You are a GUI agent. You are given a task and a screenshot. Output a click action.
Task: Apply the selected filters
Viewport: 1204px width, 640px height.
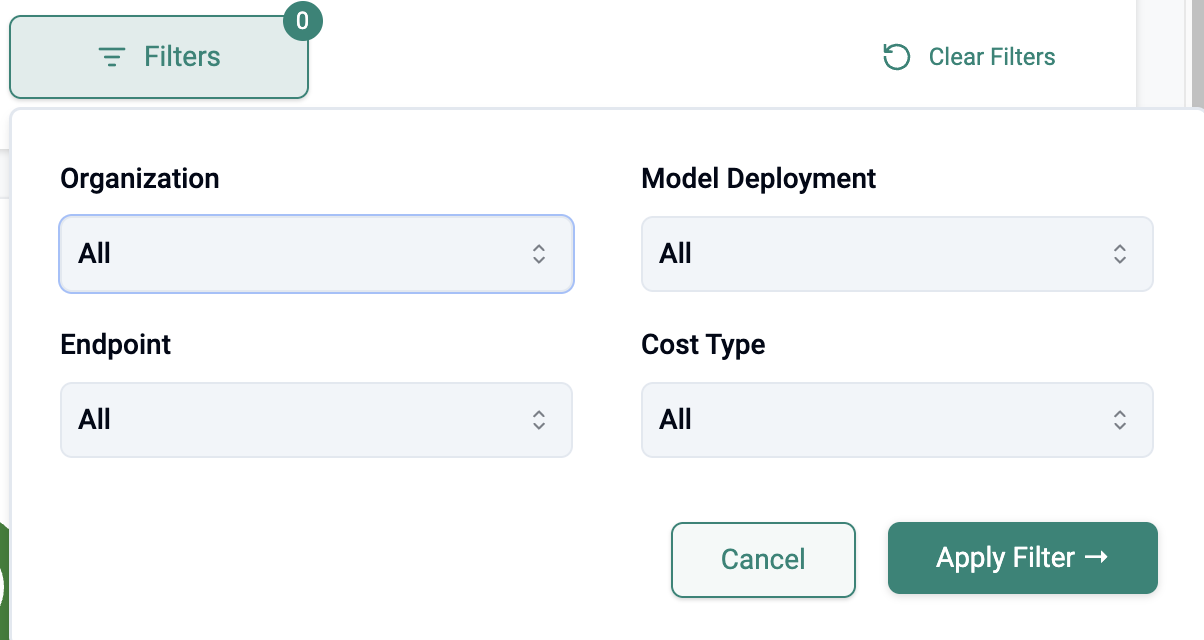pyautogui.click(x=1022, y=558)
